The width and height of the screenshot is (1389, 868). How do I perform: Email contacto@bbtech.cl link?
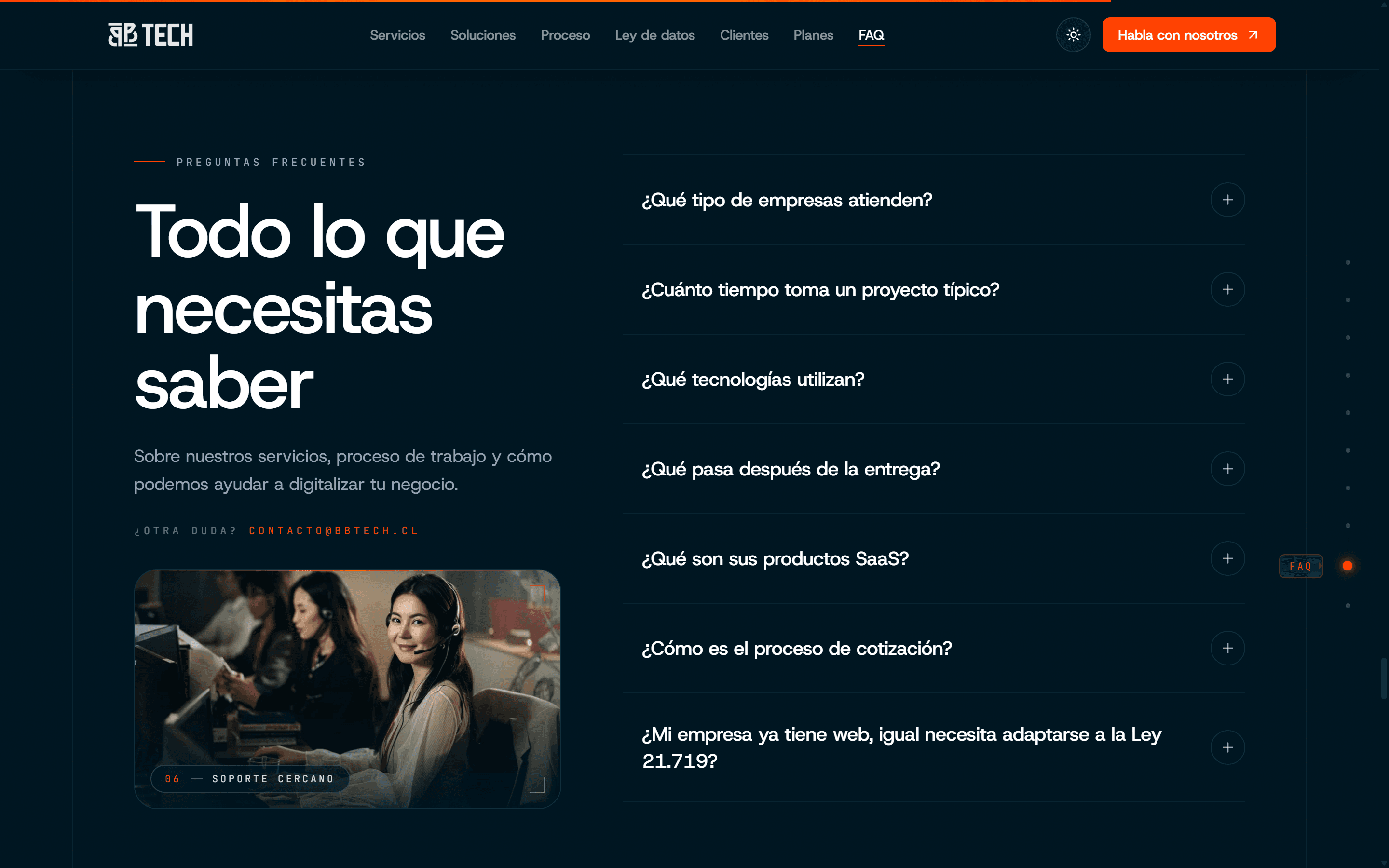tap(333, 530)
